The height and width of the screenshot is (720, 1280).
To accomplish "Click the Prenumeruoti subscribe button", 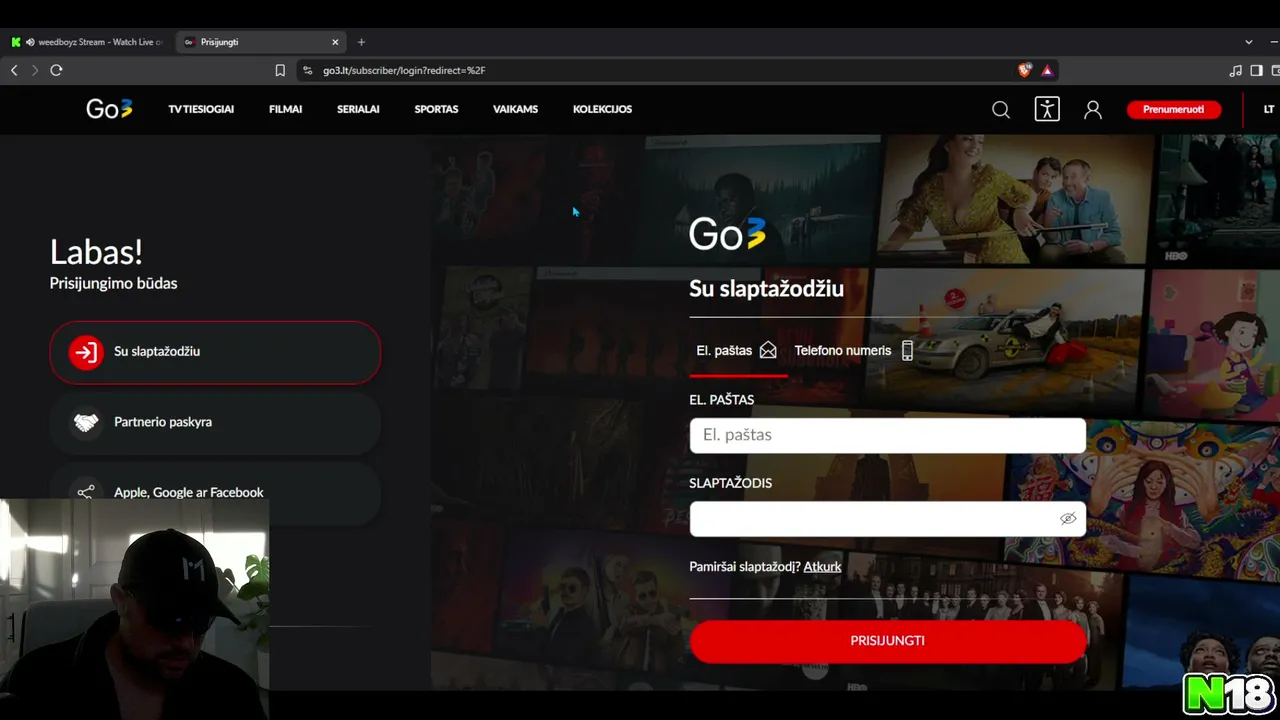I will (1174, 109).
